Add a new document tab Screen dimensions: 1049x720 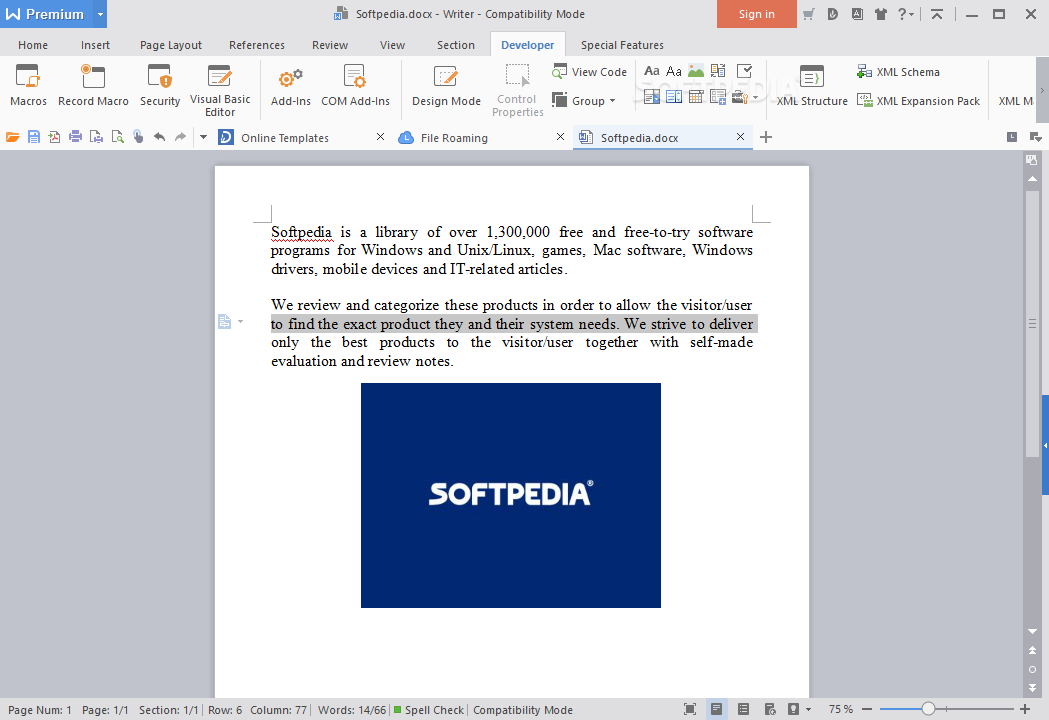tap(766, 137)
